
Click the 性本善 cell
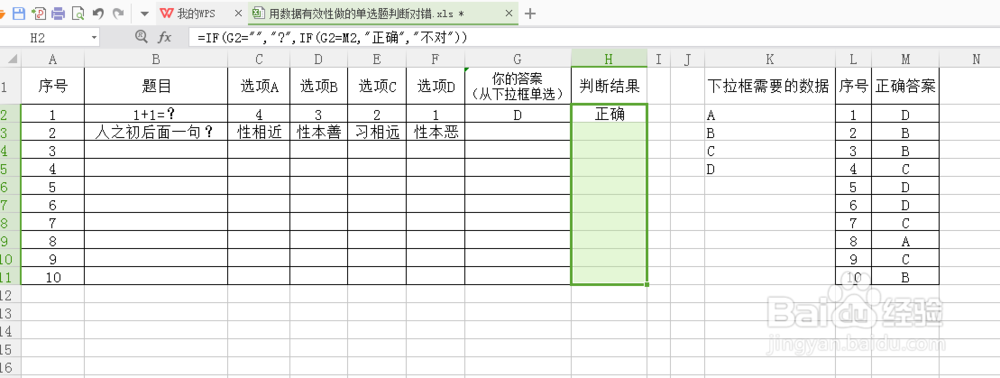pyautogui.click(x=319, y=132)
